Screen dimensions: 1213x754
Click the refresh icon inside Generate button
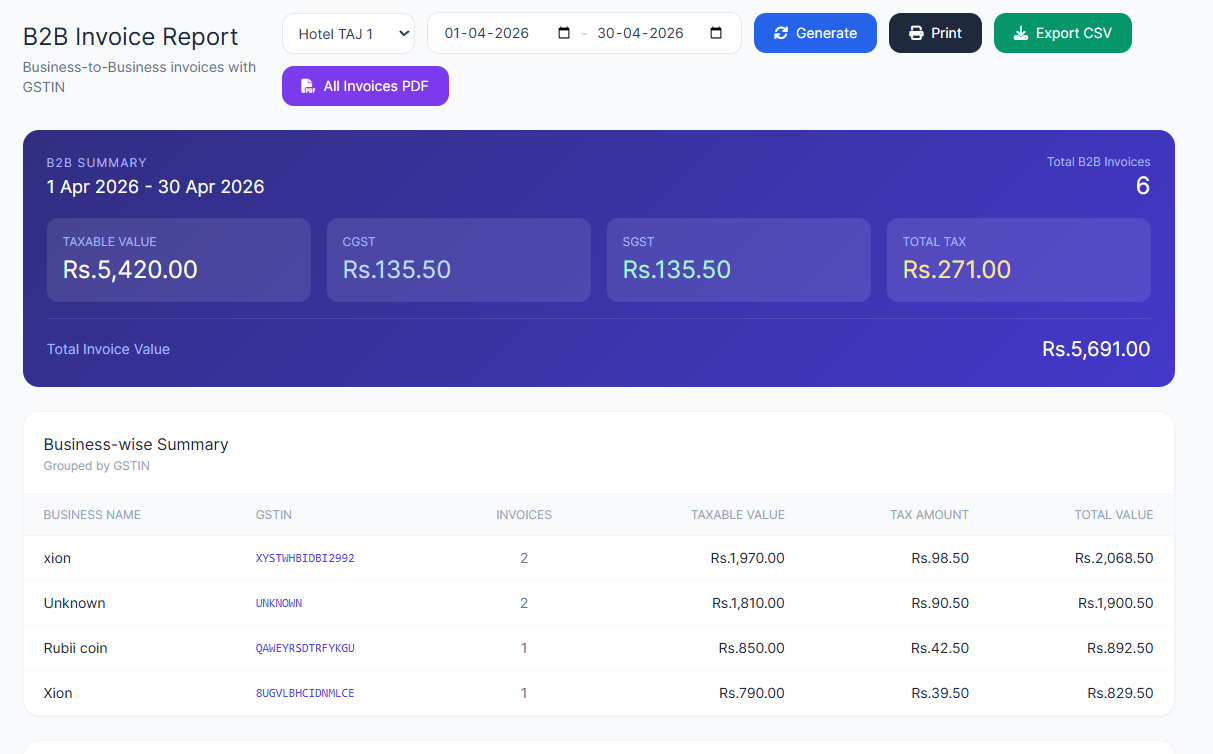click(x=781, y=33)
